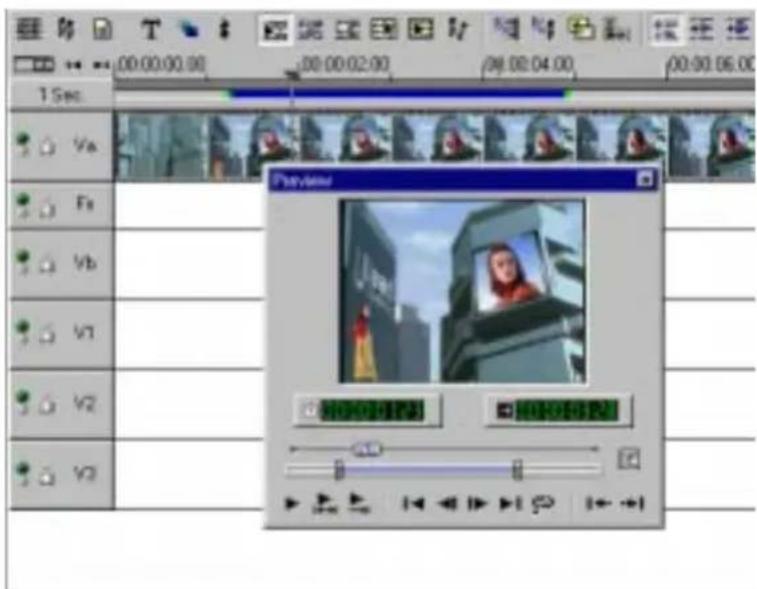Viewport: 757px width, 589px height.
Task: Lock track V3 with its padlock icon
Action: [47, 476]
